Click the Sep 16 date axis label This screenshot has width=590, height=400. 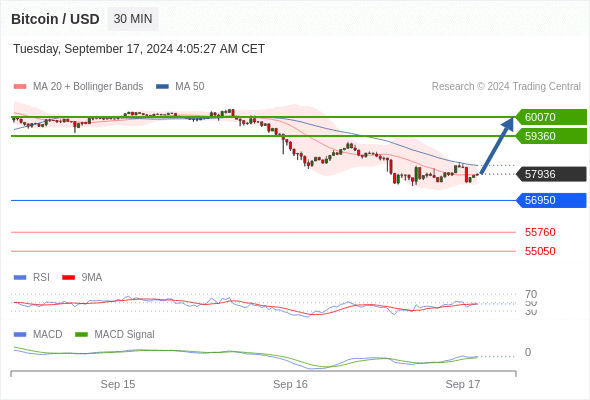pyautogui.click(x=290, y=384)
